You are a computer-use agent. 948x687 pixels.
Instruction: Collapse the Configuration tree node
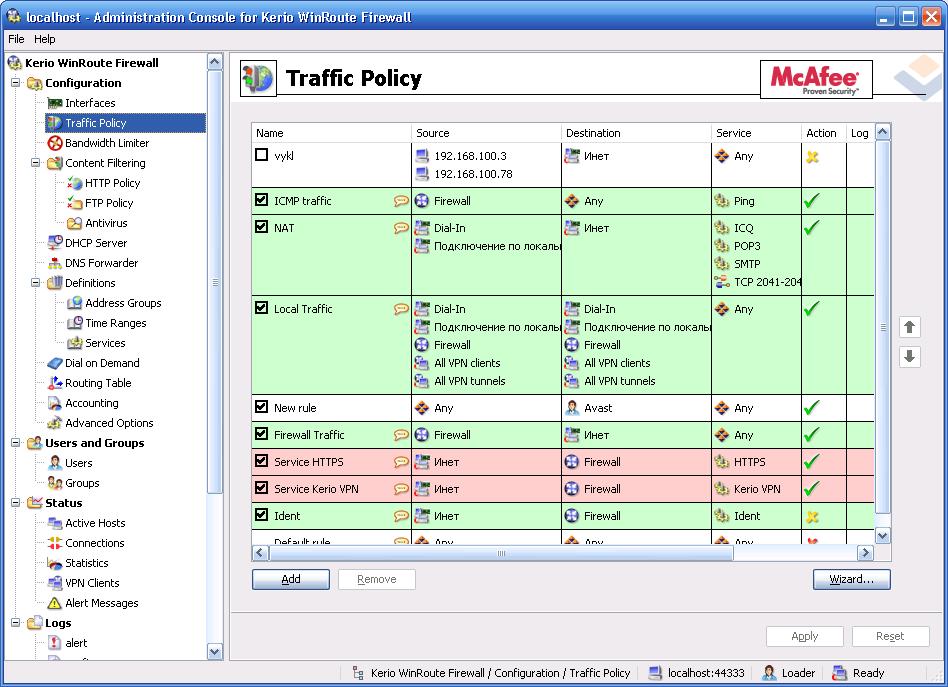point(16,82)
